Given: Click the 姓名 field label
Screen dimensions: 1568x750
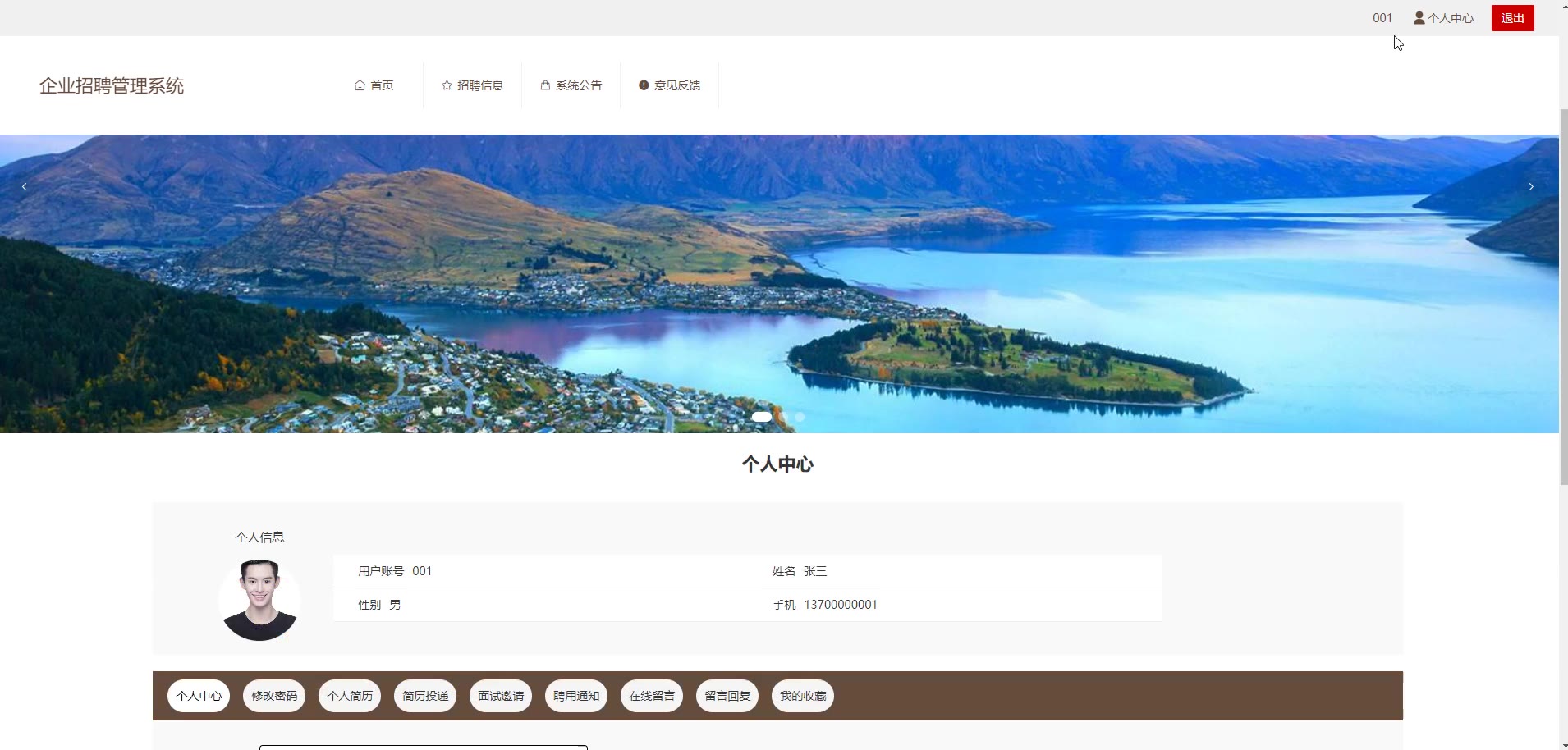Looking at the screenshot, I should pyautogui.click(x=784, y=571).
